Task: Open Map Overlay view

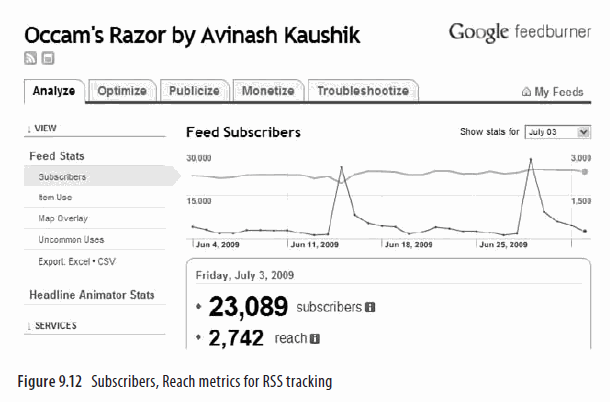Action: point(62,218)
